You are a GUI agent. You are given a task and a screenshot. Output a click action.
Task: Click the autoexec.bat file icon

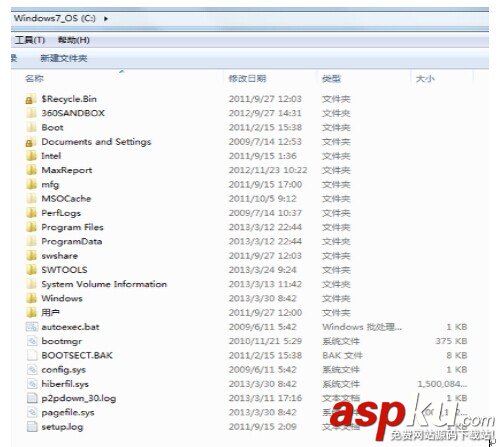coord(32,327)
